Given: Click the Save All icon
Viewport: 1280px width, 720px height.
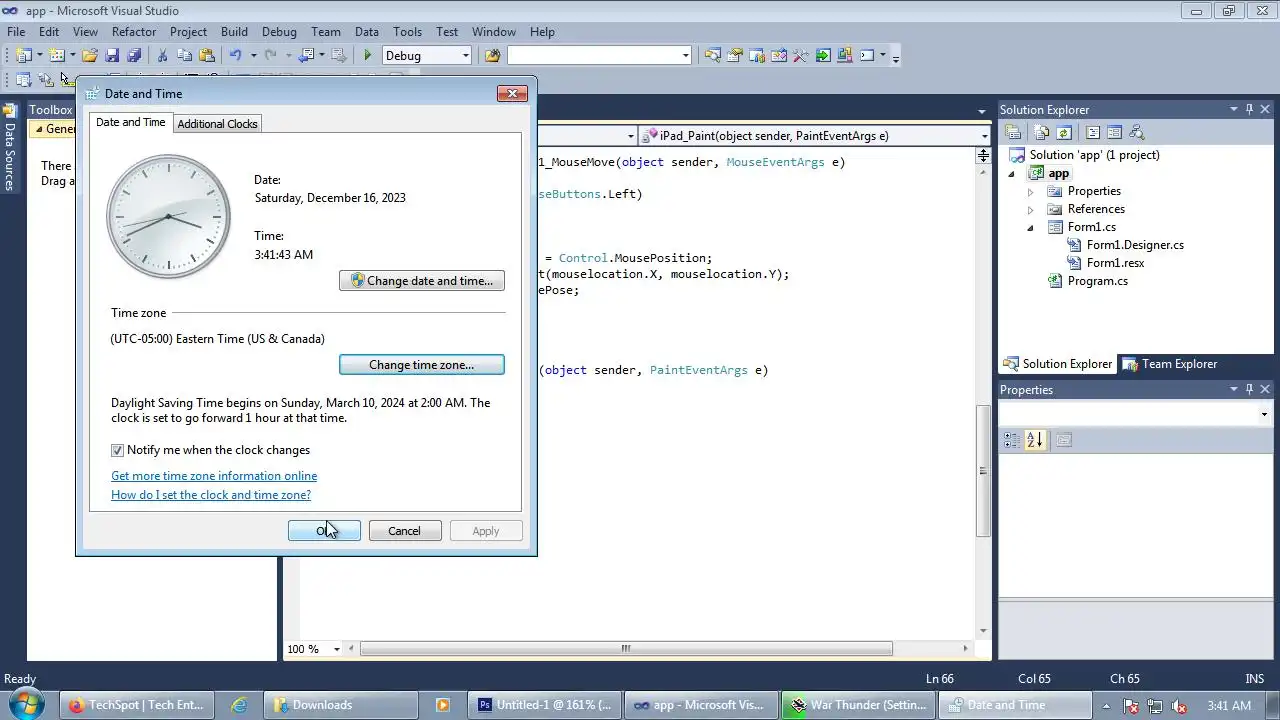Looking at the screenshot, I should point(134,56).
